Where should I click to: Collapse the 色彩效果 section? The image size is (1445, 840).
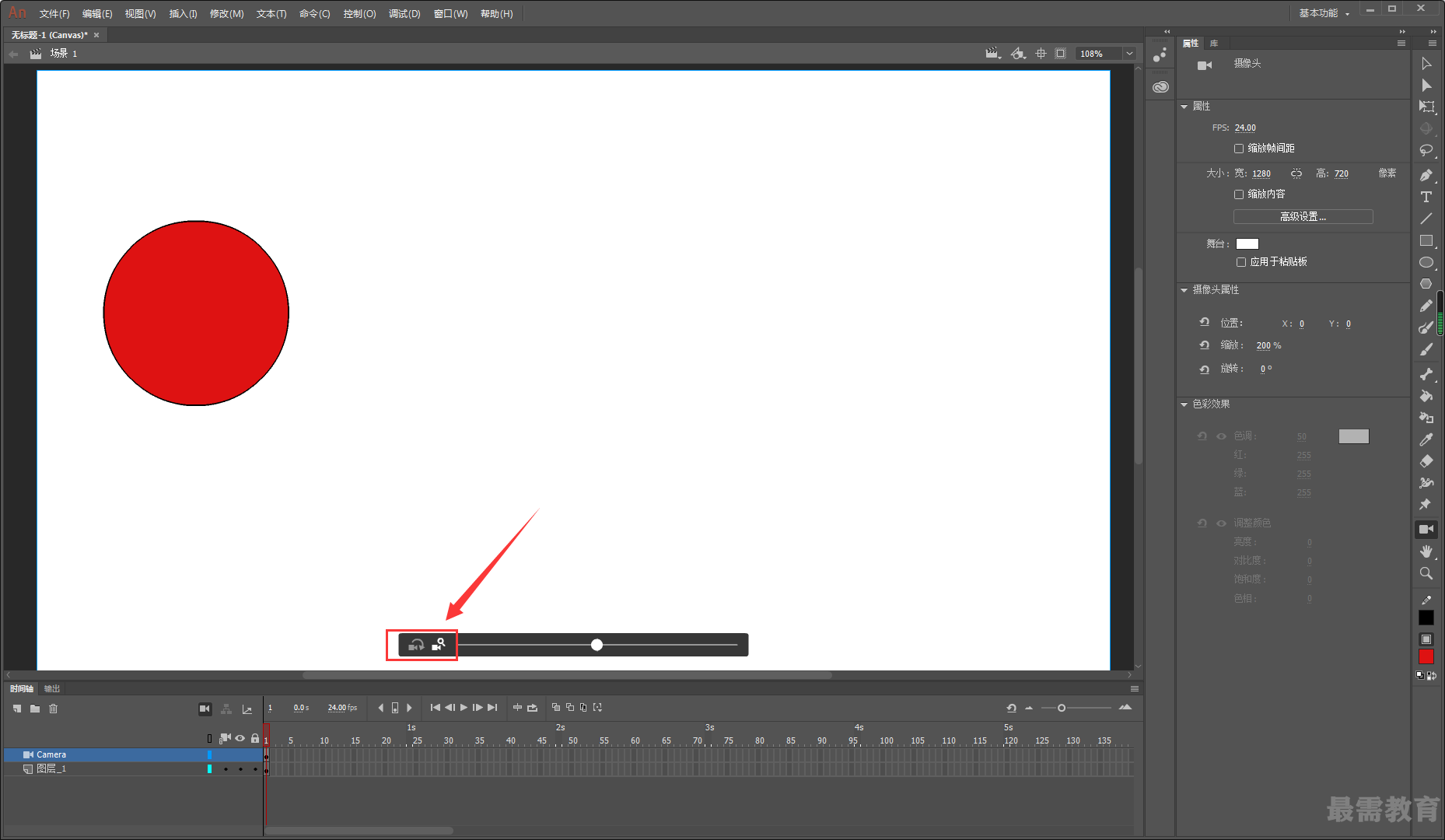tap(1184, 404)
